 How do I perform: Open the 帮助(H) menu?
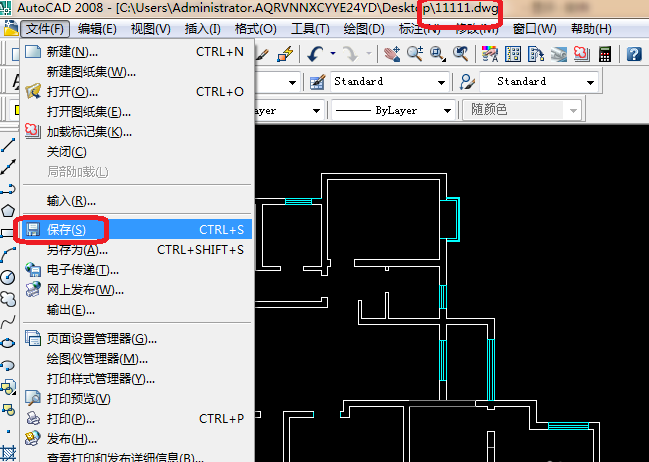click(591, 29)
